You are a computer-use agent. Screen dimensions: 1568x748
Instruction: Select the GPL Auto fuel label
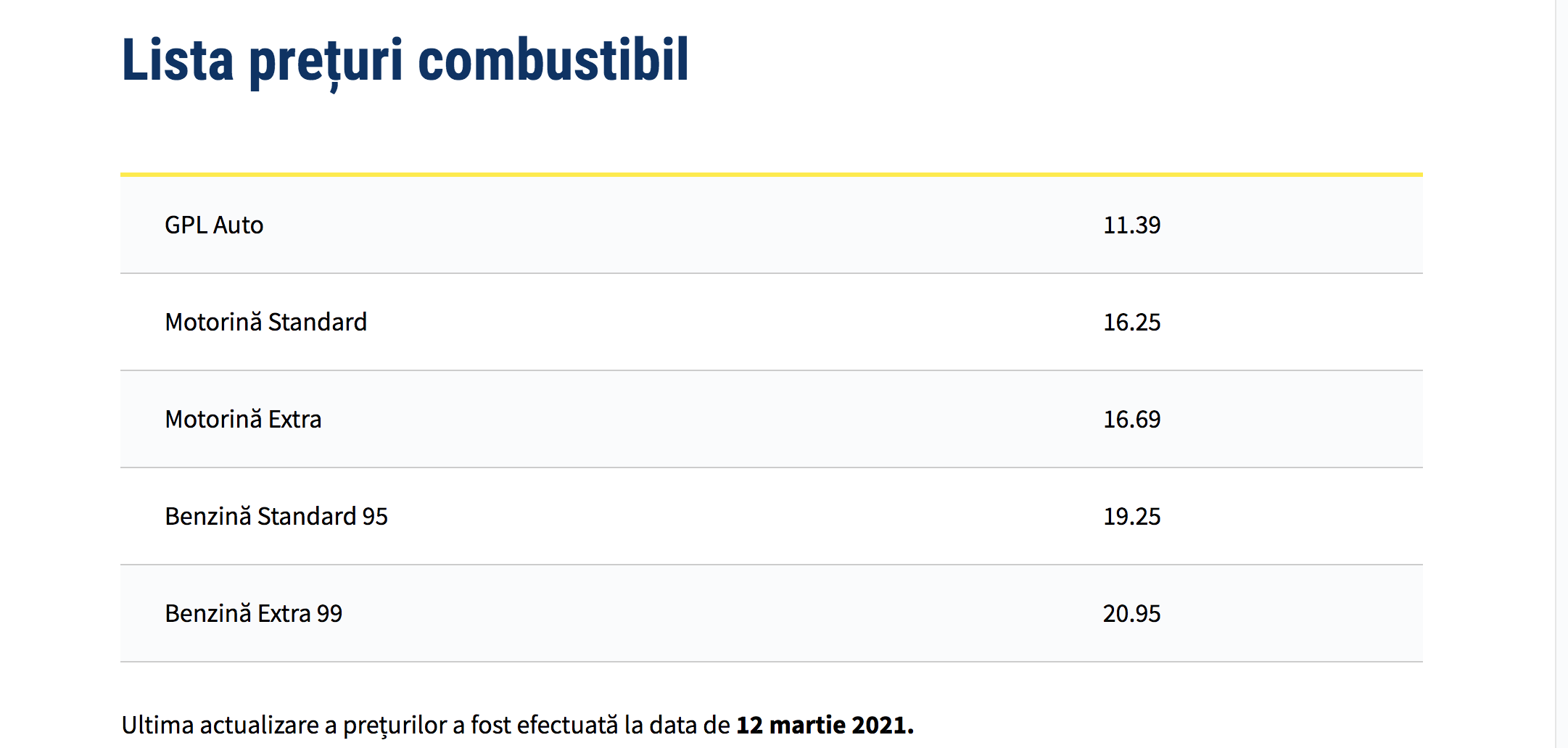214,225
